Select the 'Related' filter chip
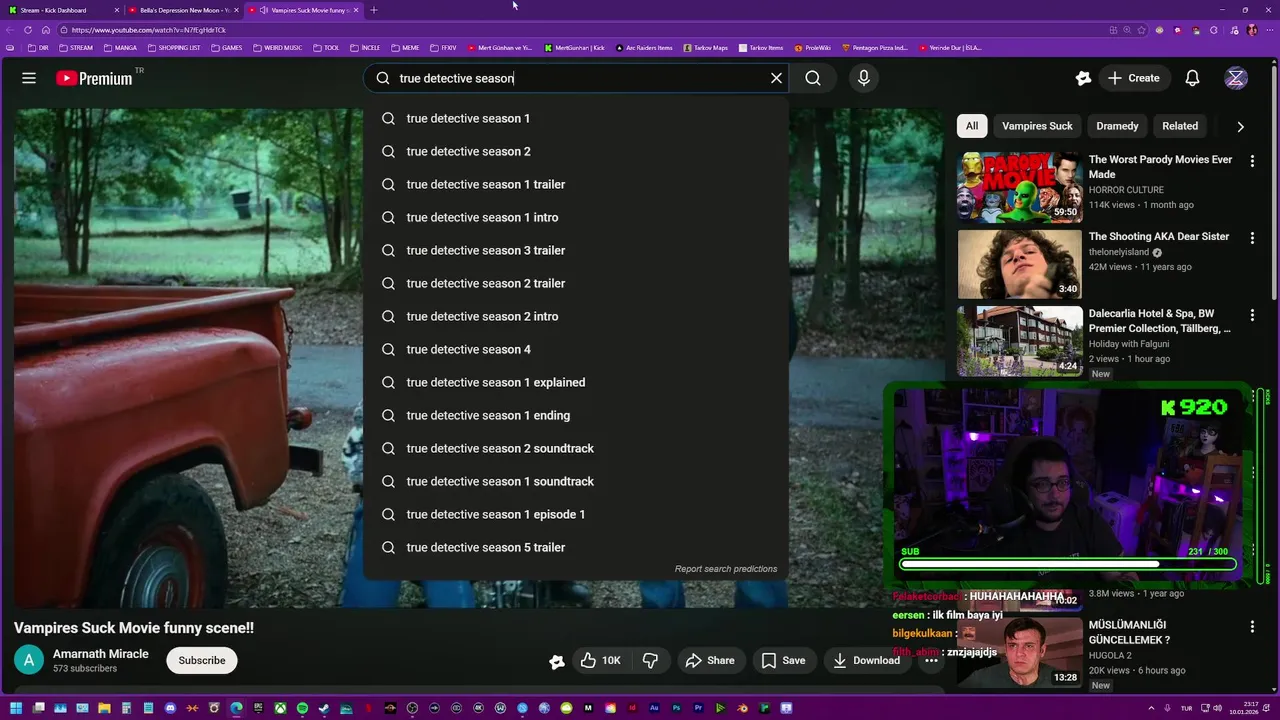Screen dimensions: 1280x720 1180,126
